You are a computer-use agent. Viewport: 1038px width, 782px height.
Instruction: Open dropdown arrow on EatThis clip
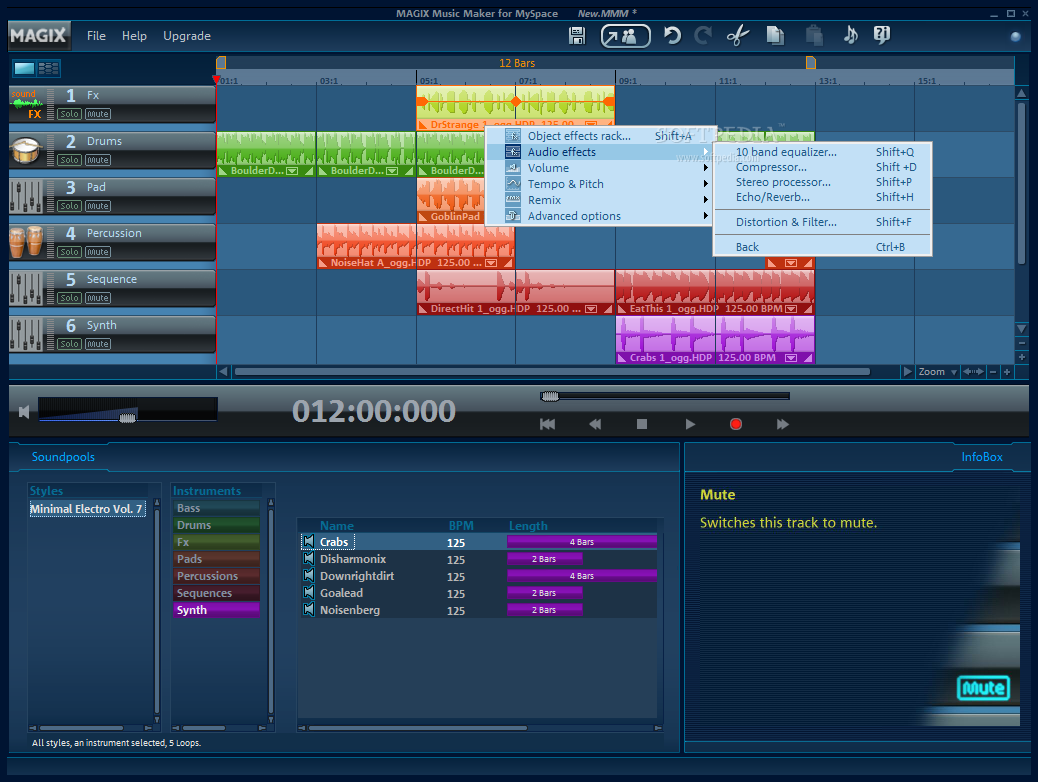coord(790,309)
